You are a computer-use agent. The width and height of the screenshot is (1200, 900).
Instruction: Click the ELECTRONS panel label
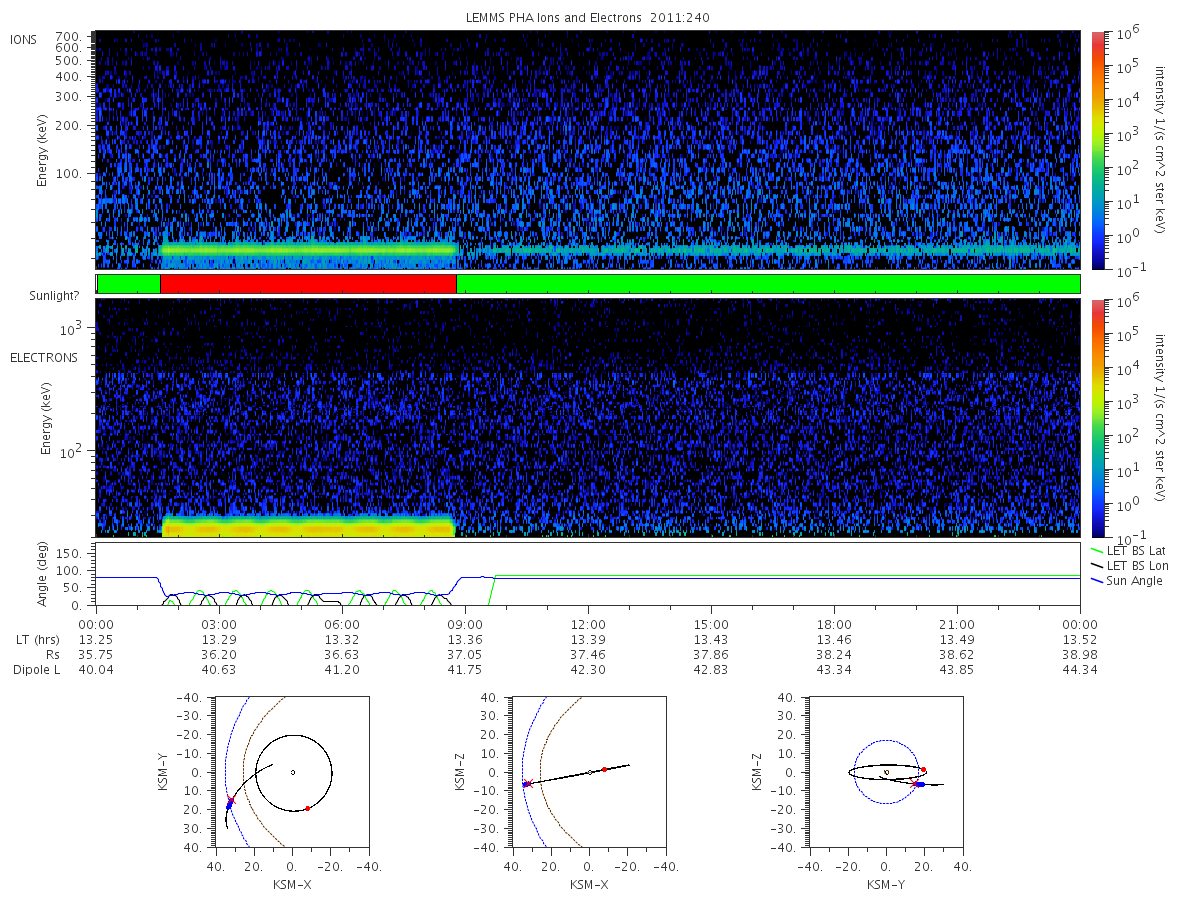pyautogui.click(x=44, y=357)
